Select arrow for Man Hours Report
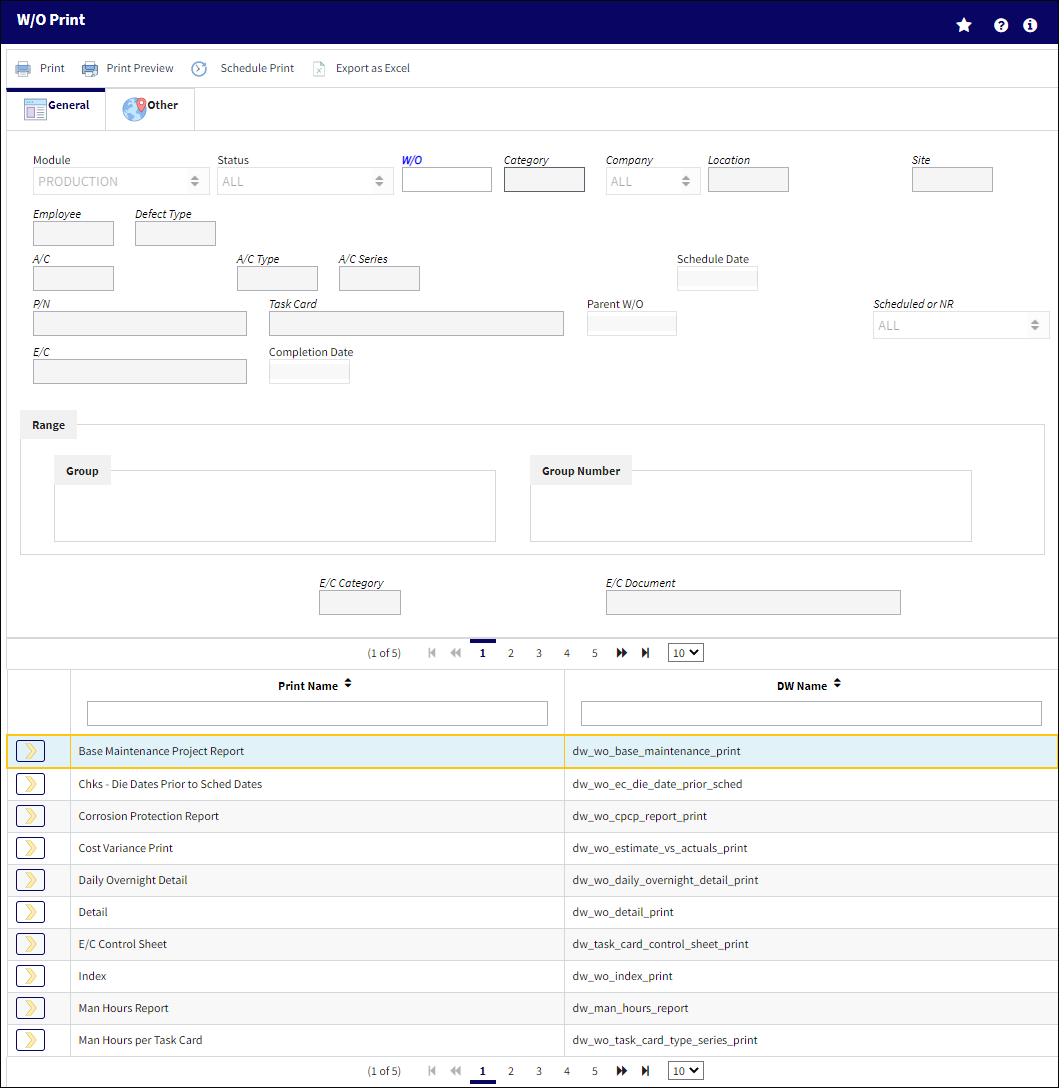Image resolution: width=1059 pixels, height=1088 pixels. 31,1008
